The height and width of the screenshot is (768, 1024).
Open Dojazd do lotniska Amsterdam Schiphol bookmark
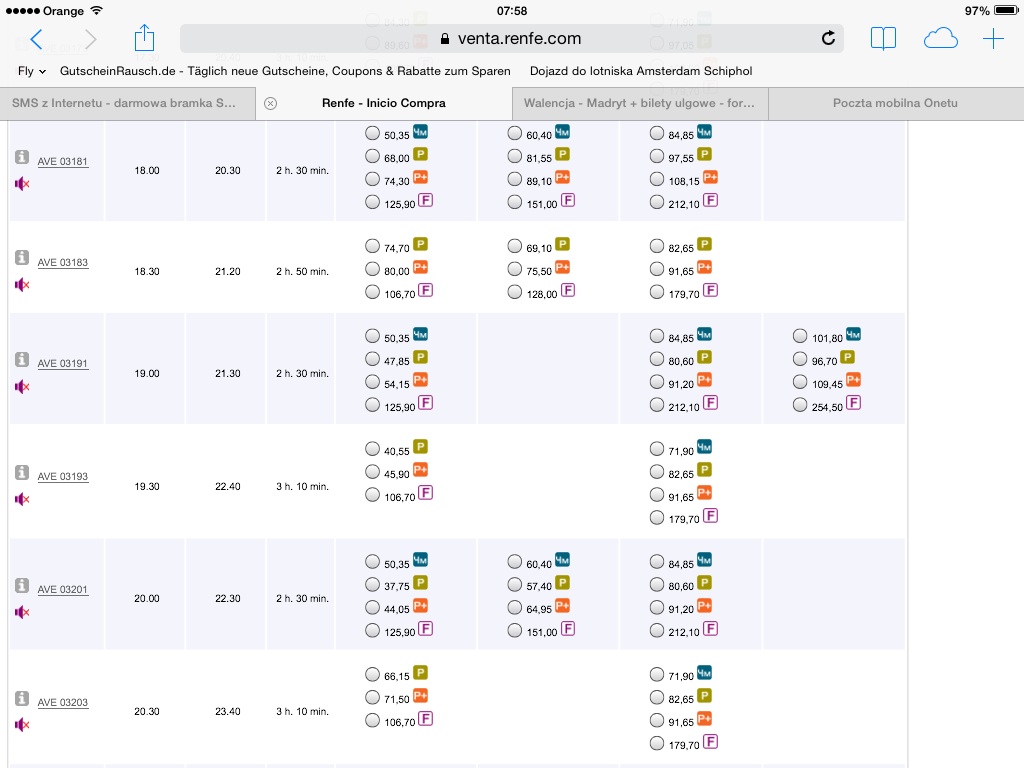click(641, 71)
